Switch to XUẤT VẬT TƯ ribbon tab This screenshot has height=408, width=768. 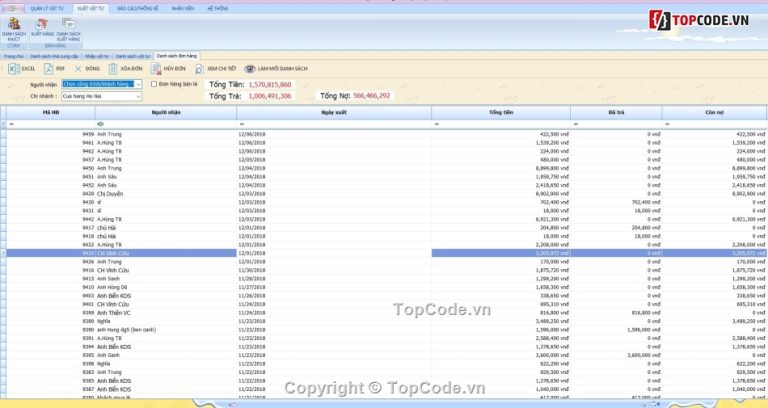click(x=91, y=8)
